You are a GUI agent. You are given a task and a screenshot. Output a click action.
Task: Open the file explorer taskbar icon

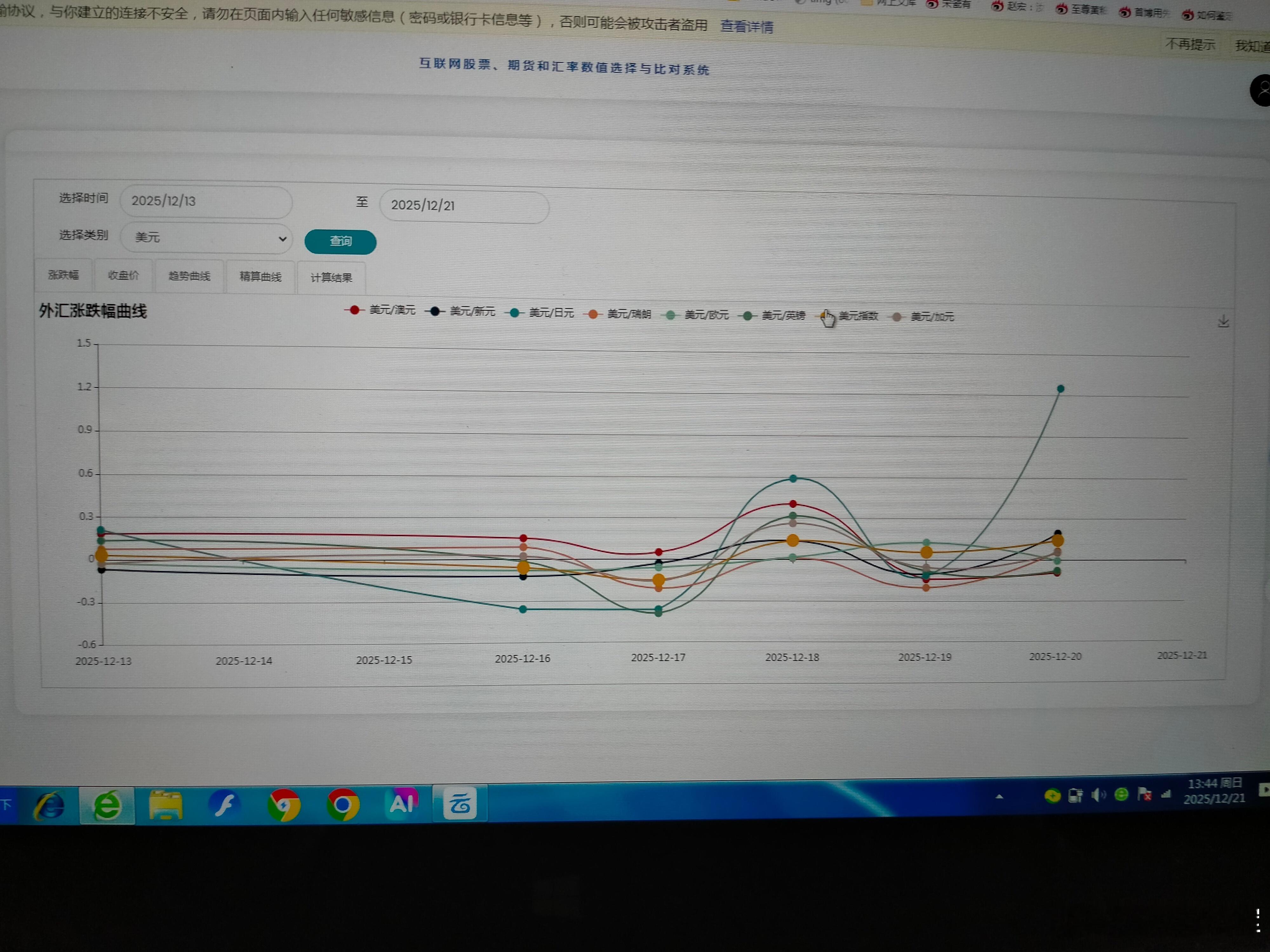pyautogui.click(x=165, y=806)
